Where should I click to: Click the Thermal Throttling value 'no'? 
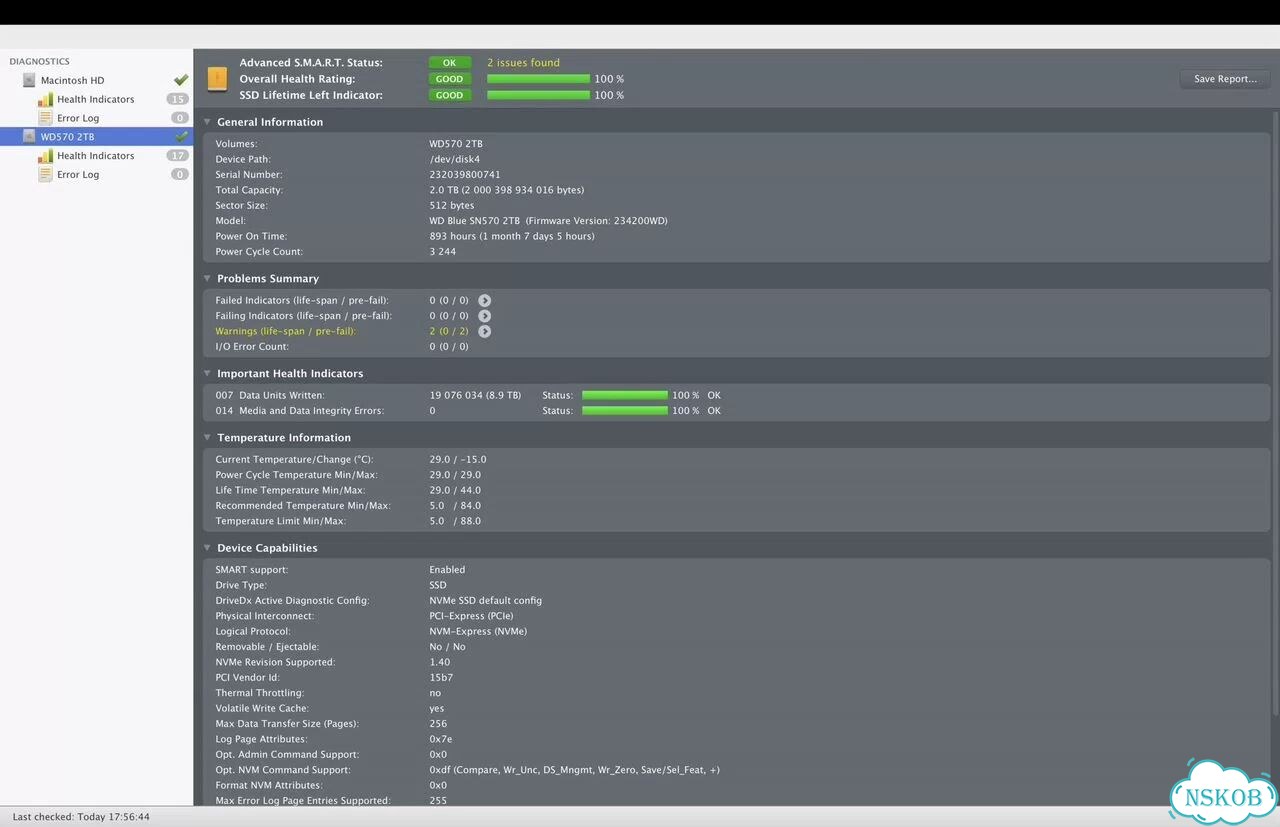pos(435,693)
